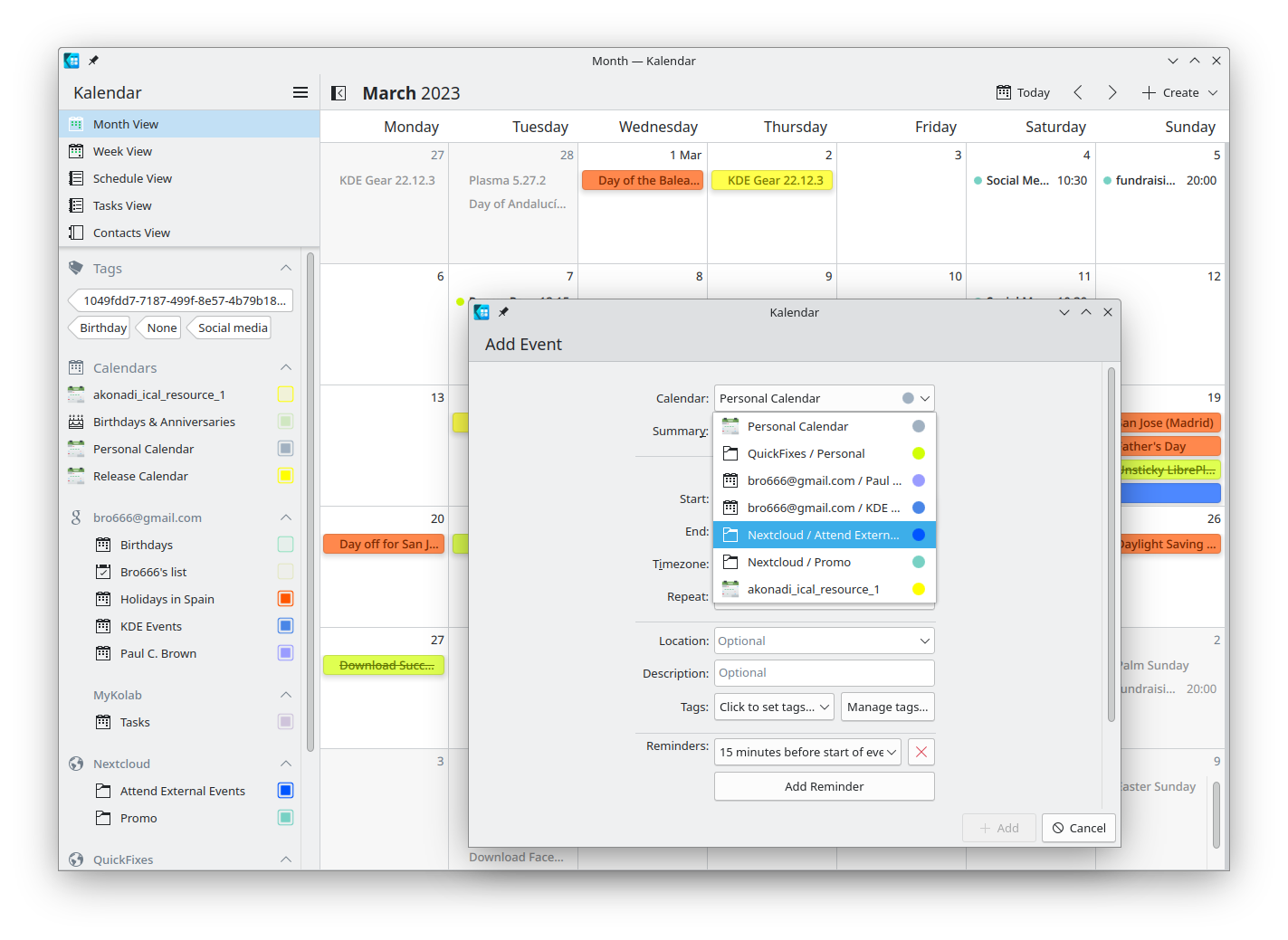The height and width of the screenshot is (940, 1288).
Task: Switch to Contacts View
Action: [x=189, y=233]
